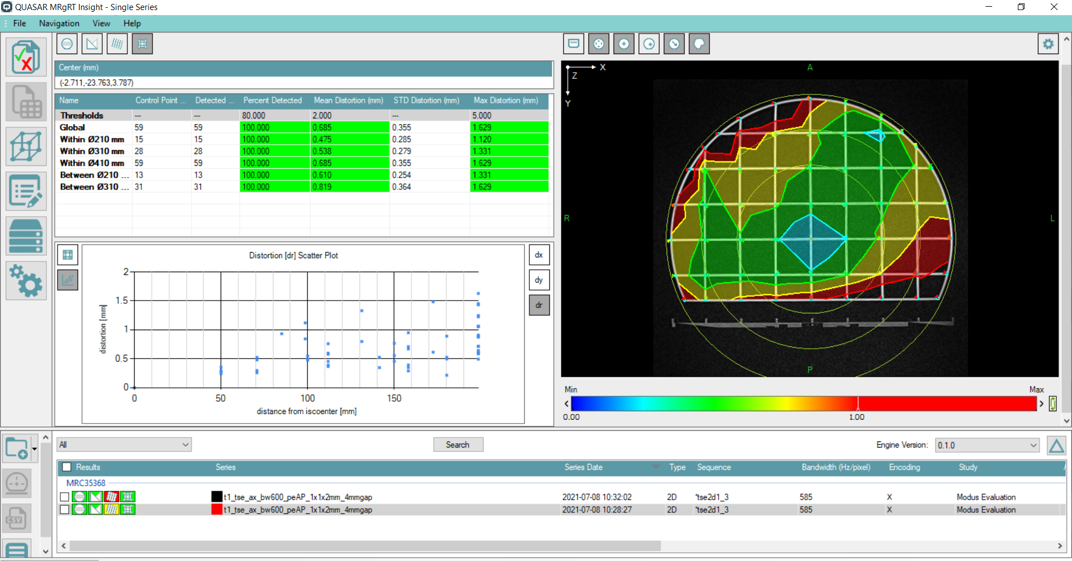This screenshot has width=1072, height=561.
Task: Click the 1.00 marker on the distortion color bar
Action: [x=857, y=404]
